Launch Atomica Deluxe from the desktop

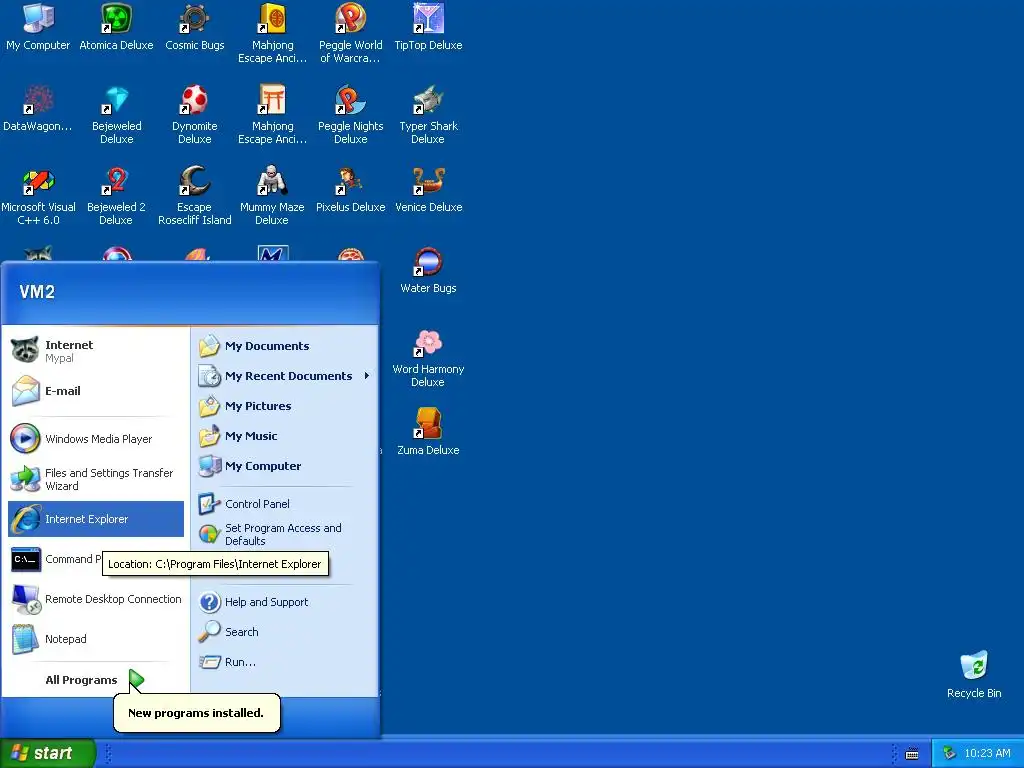click(x=116, y=27)
